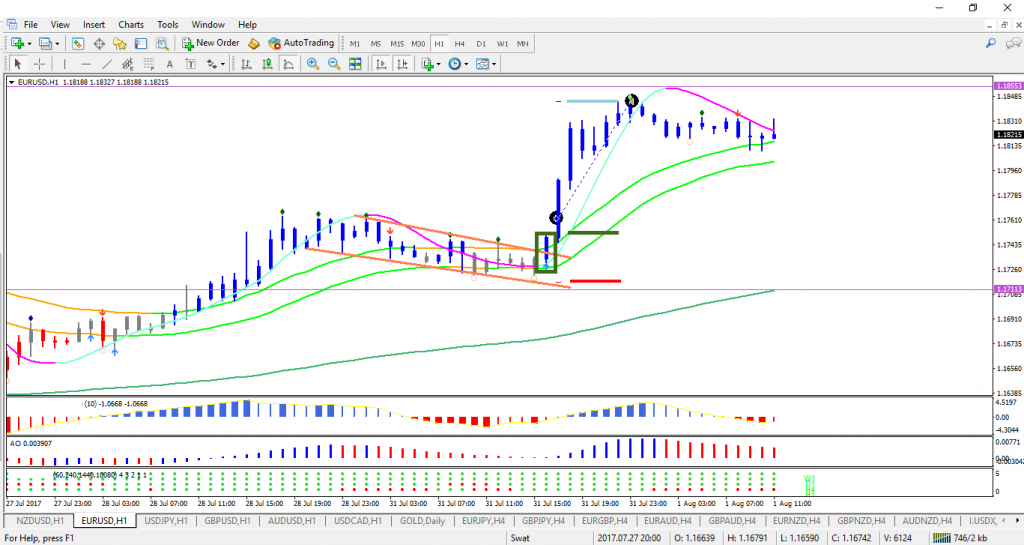Tile chart windows icon
This screenshot has height=545, width=1024.
tap(355, 64)
